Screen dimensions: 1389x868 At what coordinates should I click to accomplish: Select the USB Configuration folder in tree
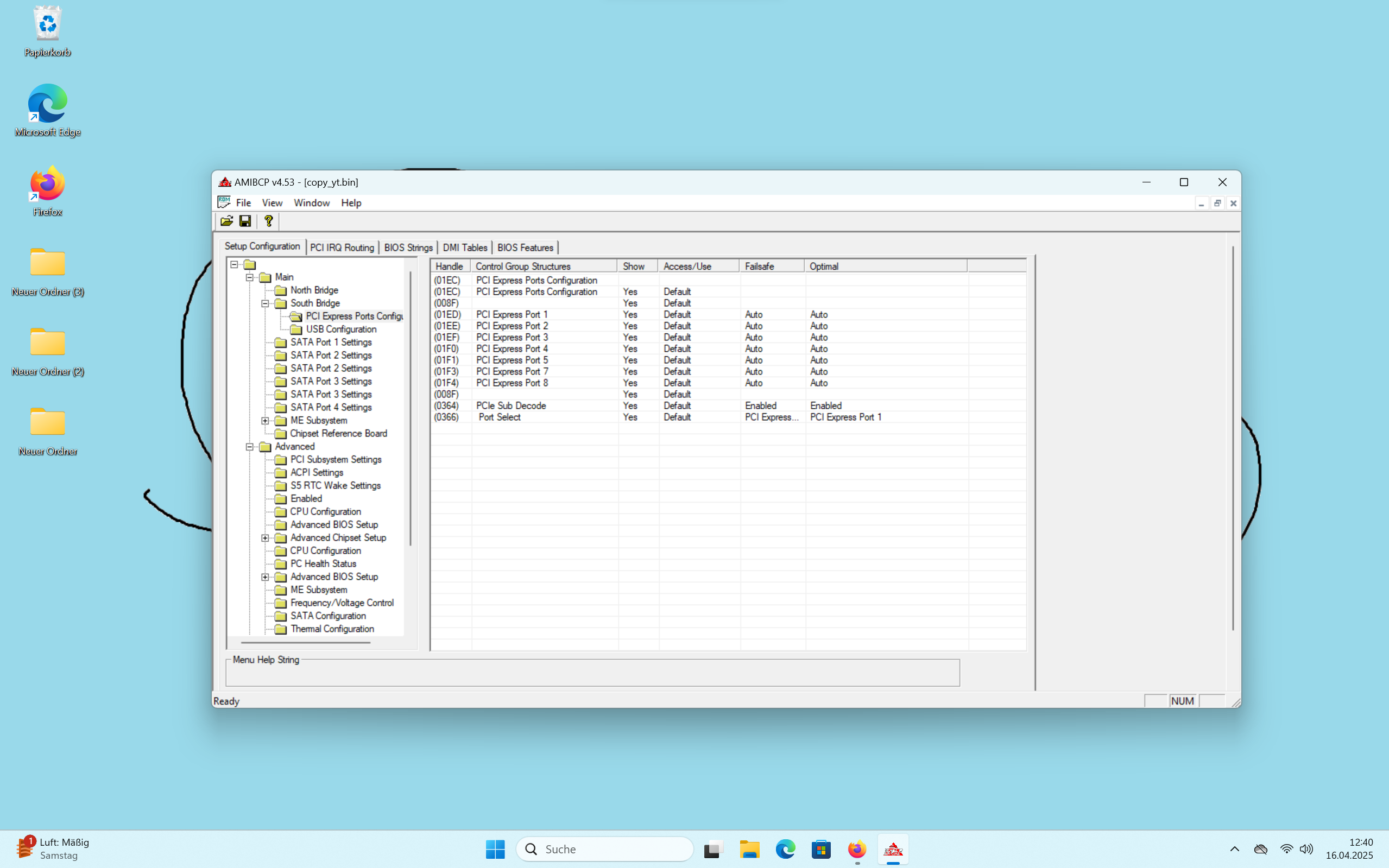pos(340,329)
